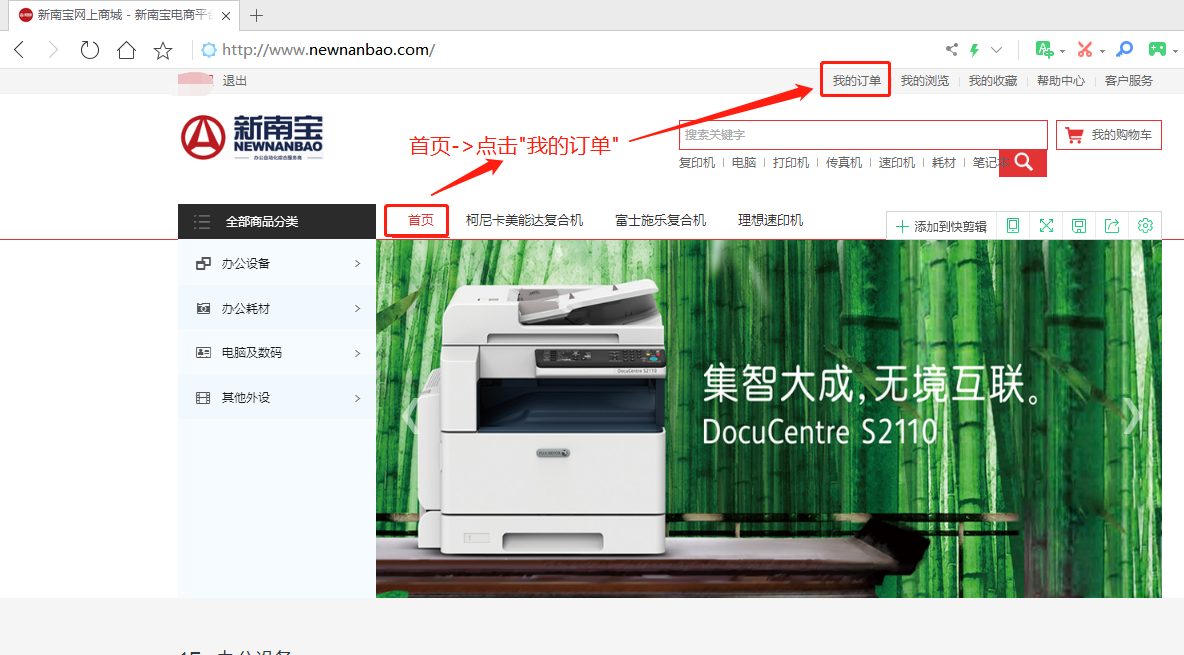Open the 富士施乐复合机 navigation tab
Screen dimensions: 1184x655
(660, 221)
